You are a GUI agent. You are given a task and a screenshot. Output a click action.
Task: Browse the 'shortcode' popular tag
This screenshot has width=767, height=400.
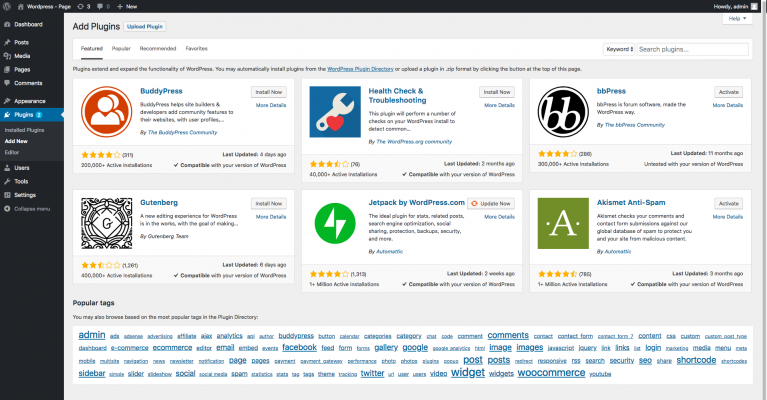coord(696,360)
